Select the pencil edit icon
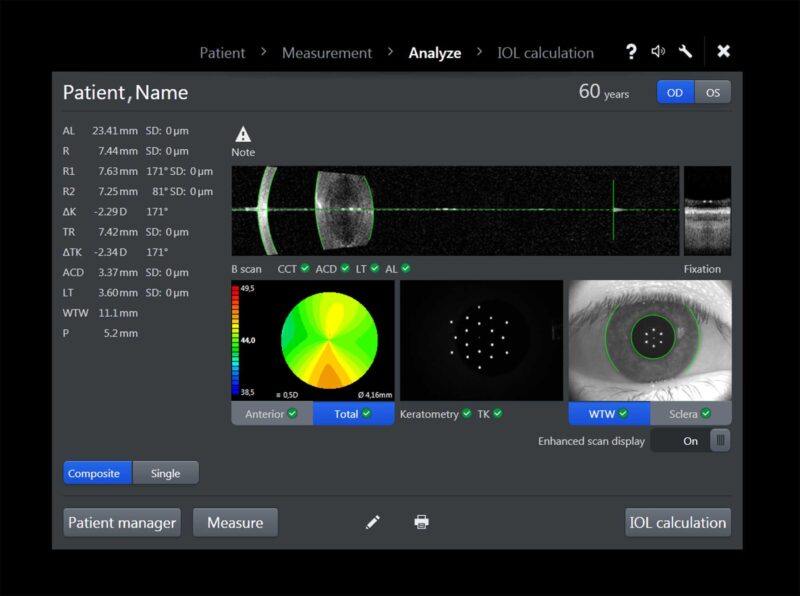Screen dimensions: 800x596 [373, 522]
